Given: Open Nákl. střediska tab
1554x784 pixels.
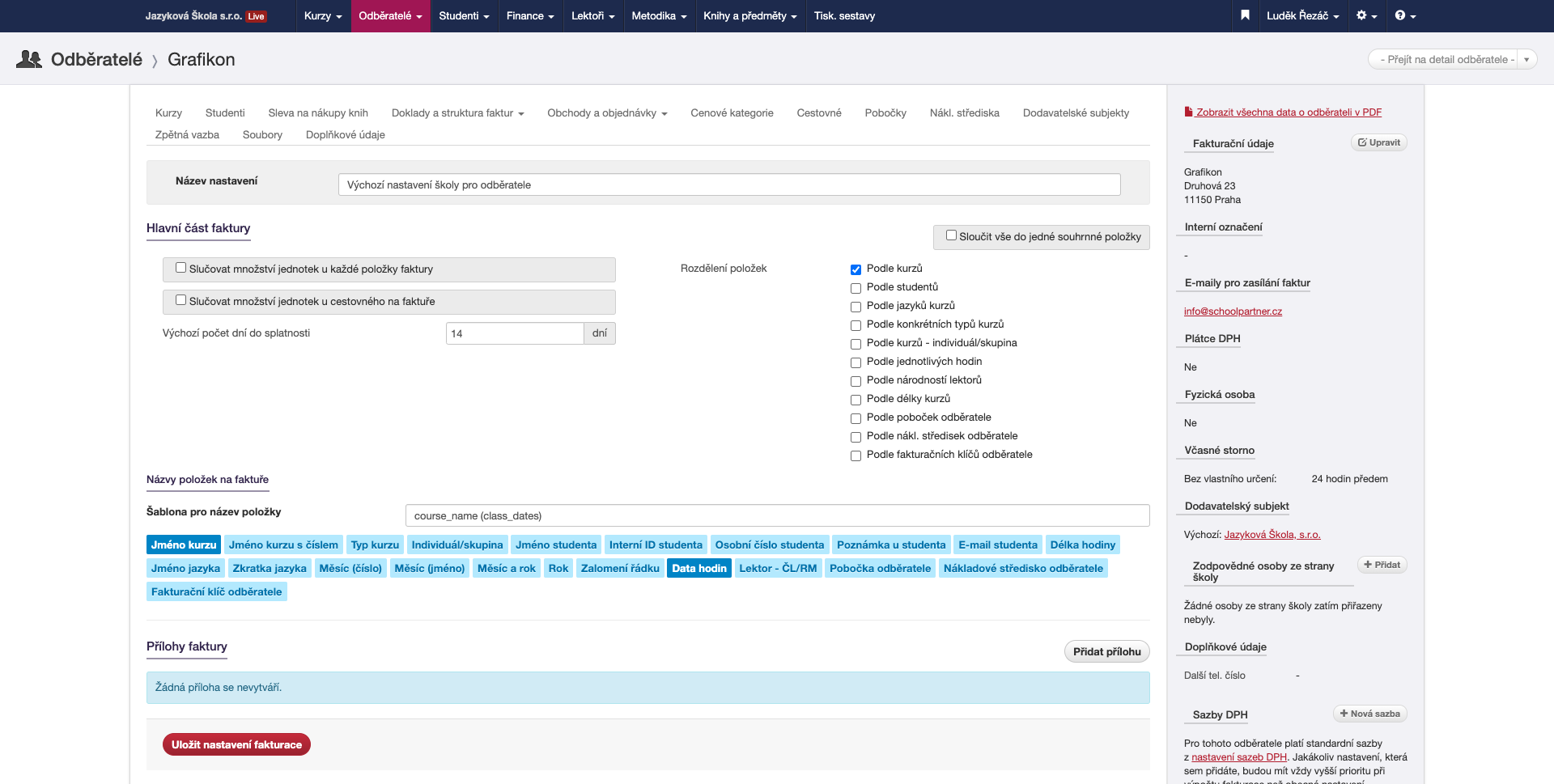Looking at the screenshot, I should tap(964, 112).
